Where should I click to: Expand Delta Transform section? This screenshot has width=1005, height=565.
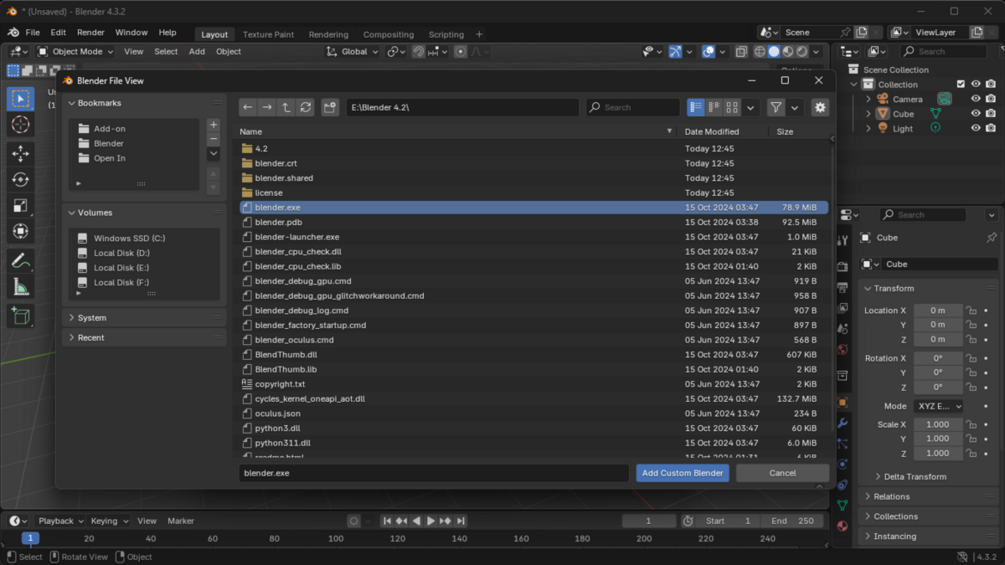pos(915,477)
